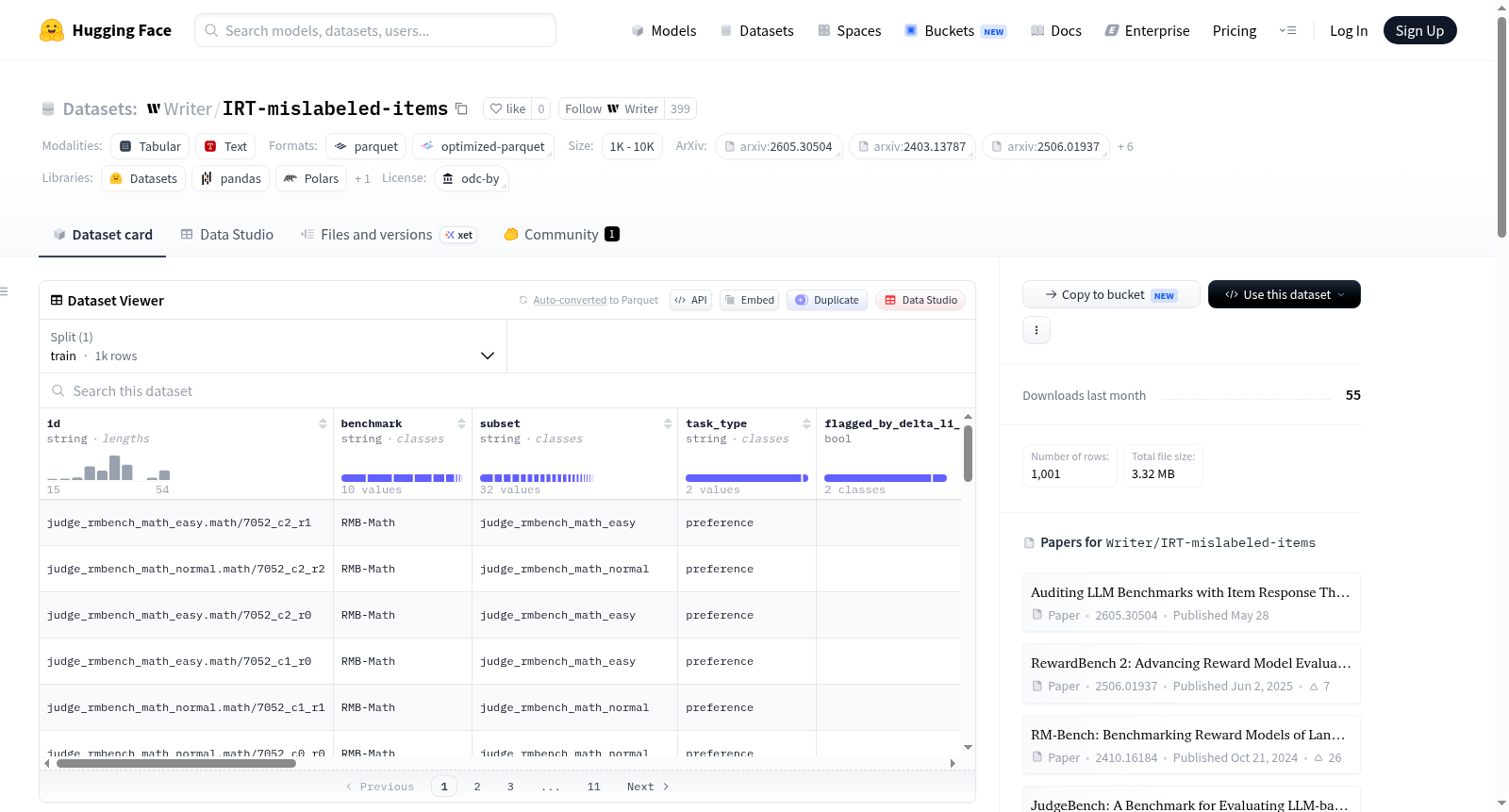1509x812 pixels.
Task: Select the optimized-parquet format tag
Action: coord(483,147)
